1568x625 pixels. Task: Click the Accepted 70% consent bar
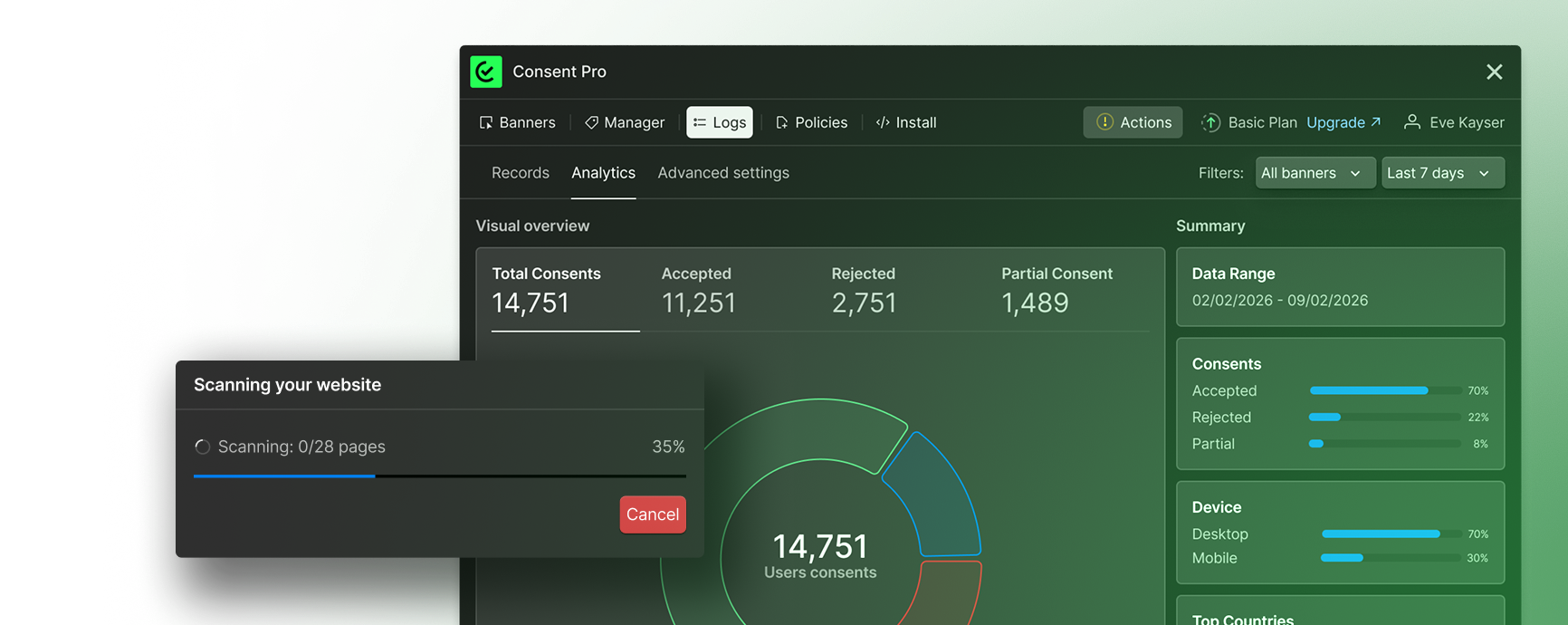(1385, 390)
